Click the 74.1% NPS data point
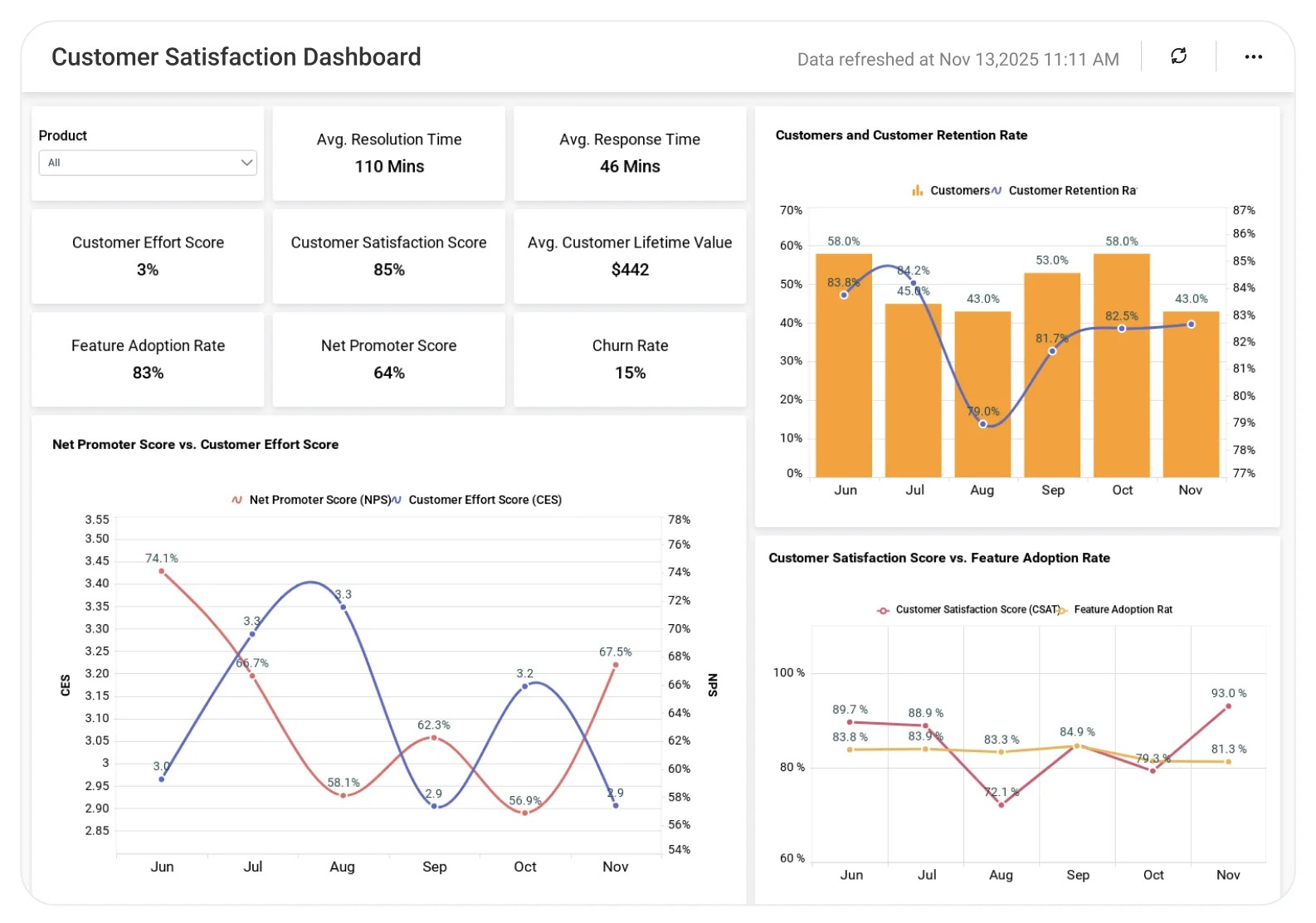 click(x=162, y=571)
